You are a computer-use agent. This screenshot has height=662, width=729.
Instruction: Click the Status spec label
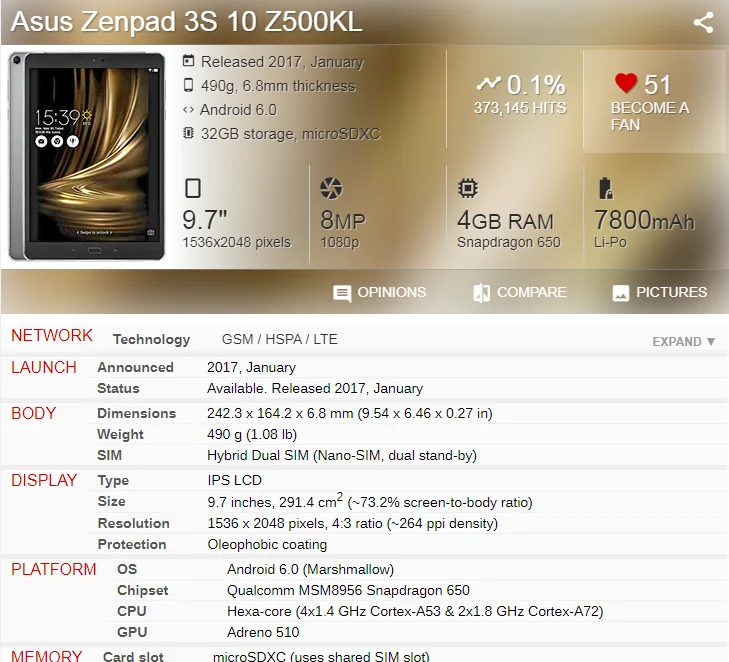[x=118, y=388]
